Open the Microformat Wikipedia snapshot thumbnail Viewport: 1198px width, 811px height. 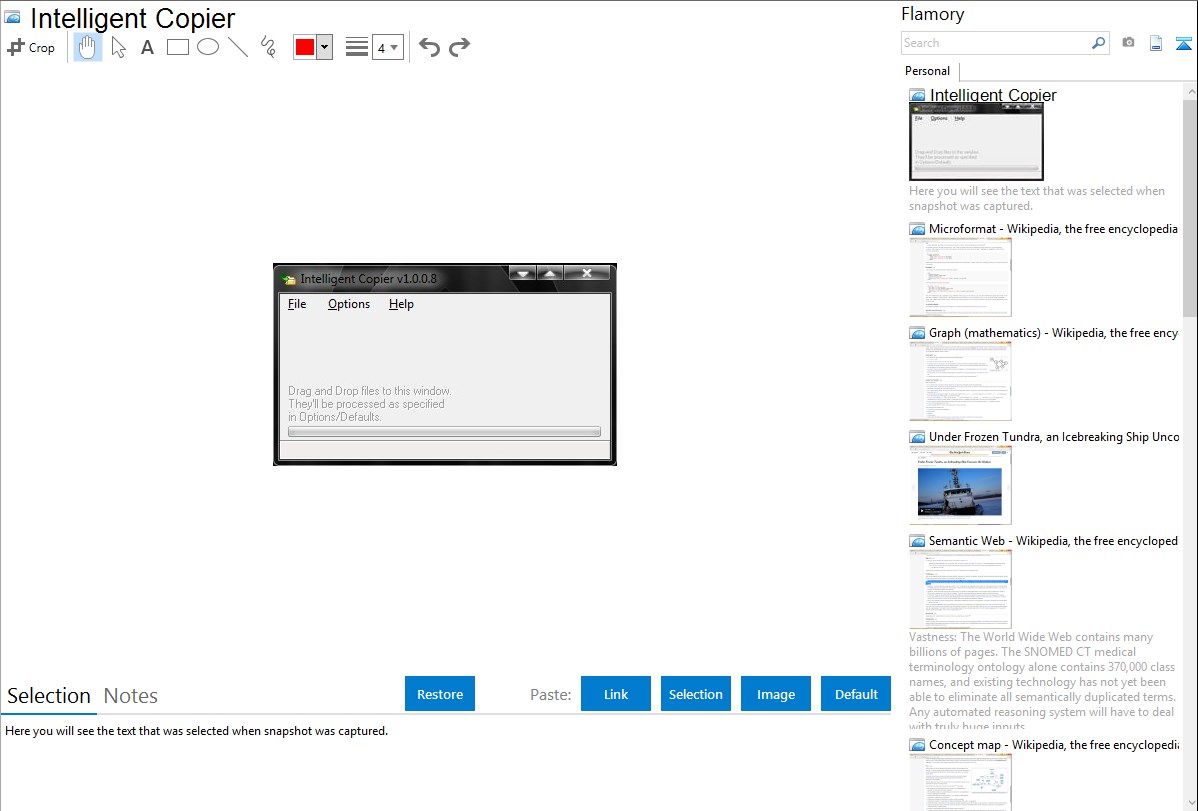tap(960, 277)
